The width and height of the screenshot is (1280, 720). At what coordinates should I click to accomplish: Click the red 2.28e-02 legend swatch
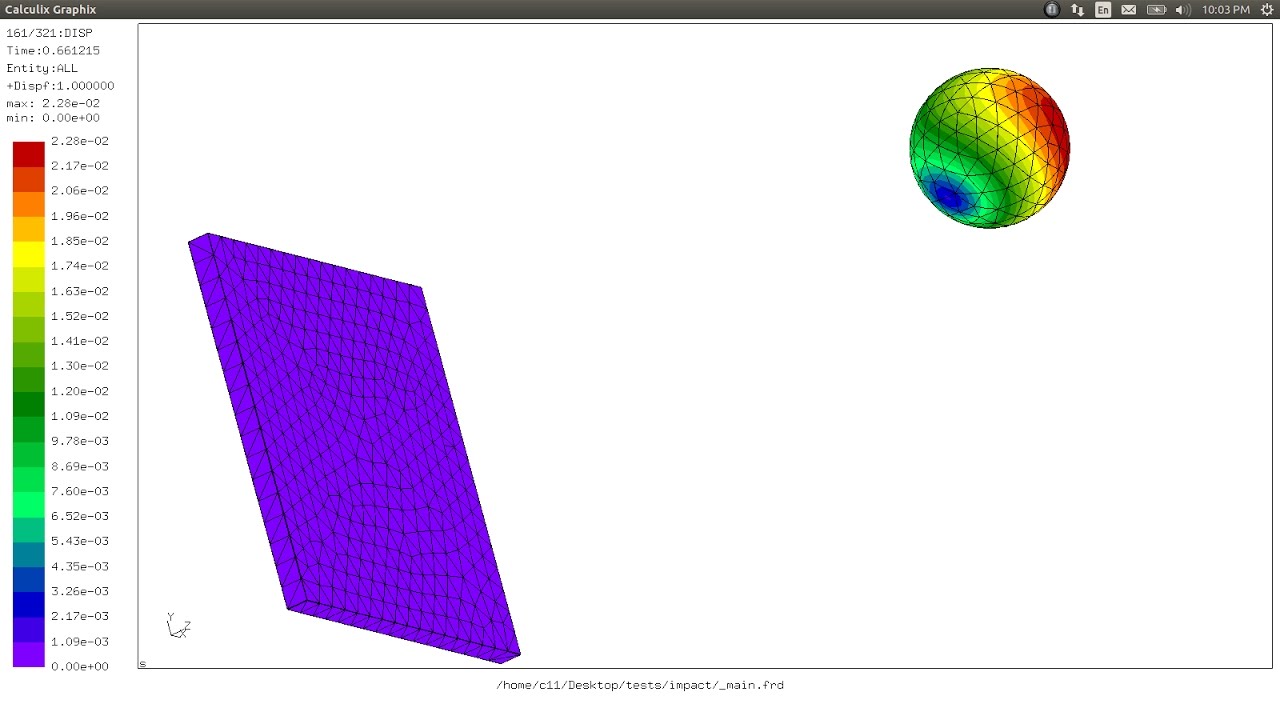pos(28,154)
